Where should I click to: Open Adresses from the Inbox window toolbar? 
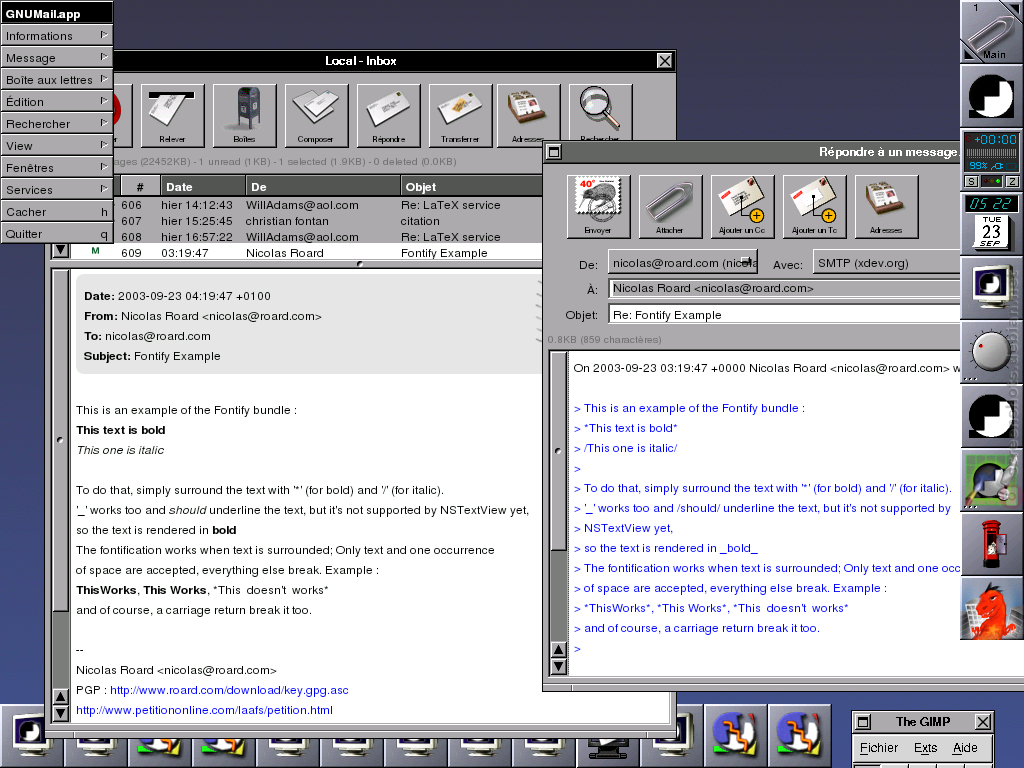[x=528, y=114]
